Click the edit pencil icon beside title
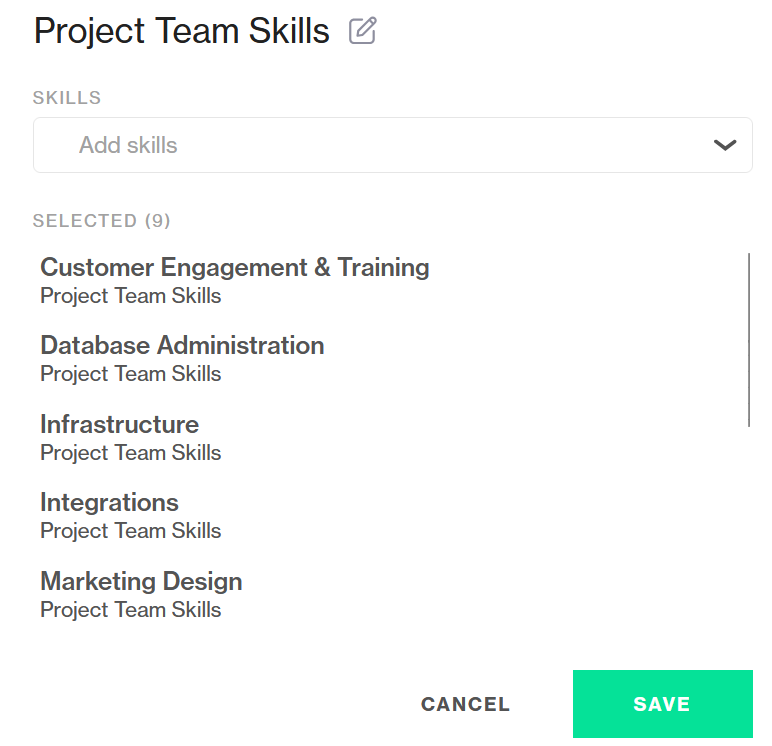Viewport: 772px width, 746px height. point(363,31)
